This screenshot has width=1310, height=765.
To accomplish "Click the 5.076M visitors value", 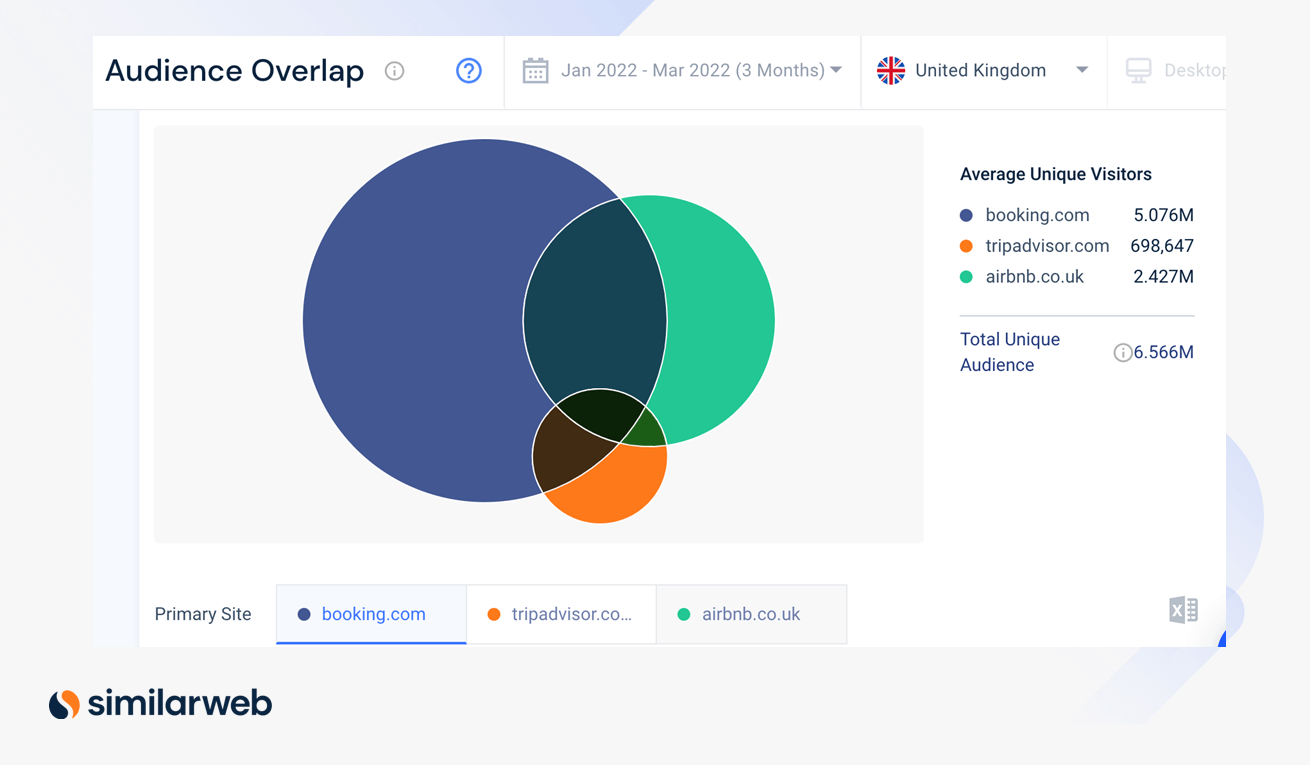I will coord(1163,215).
